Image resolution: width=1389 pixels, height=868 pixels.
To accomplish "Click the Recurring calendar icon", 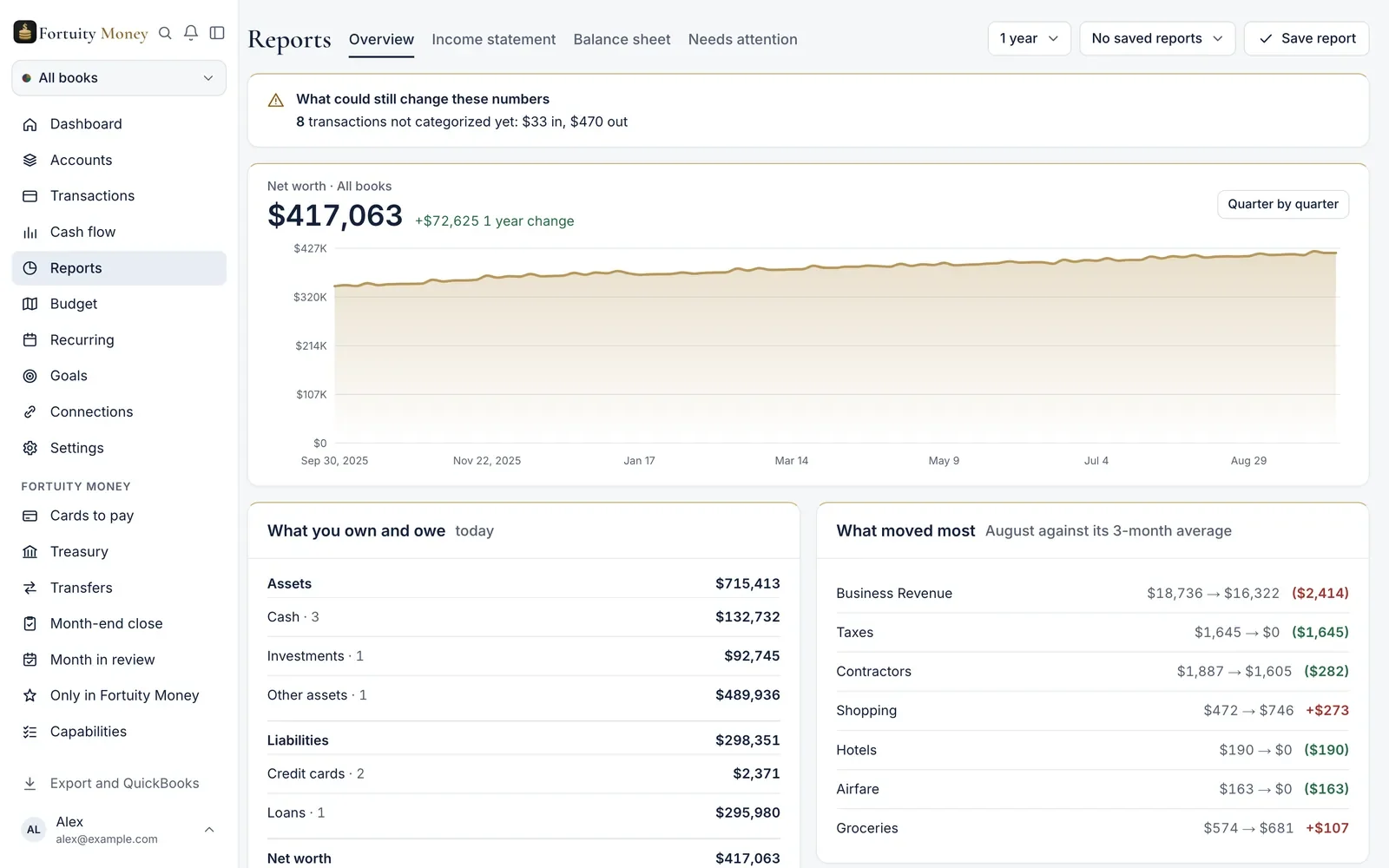I will click(x=30, y=340).
